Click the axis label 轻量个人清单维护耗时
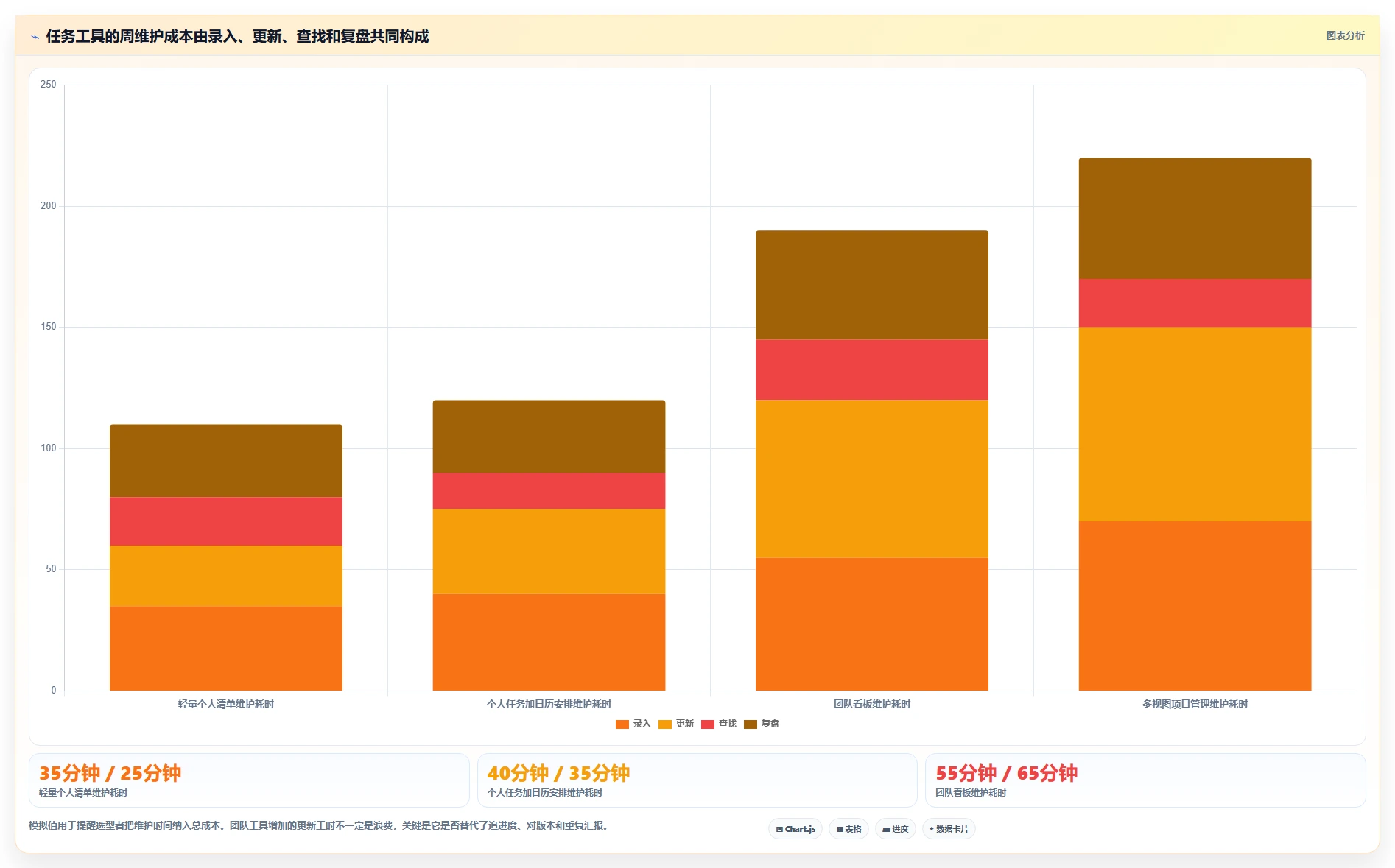This screenshot has width=1395, height=868. [x=226, y=704]
